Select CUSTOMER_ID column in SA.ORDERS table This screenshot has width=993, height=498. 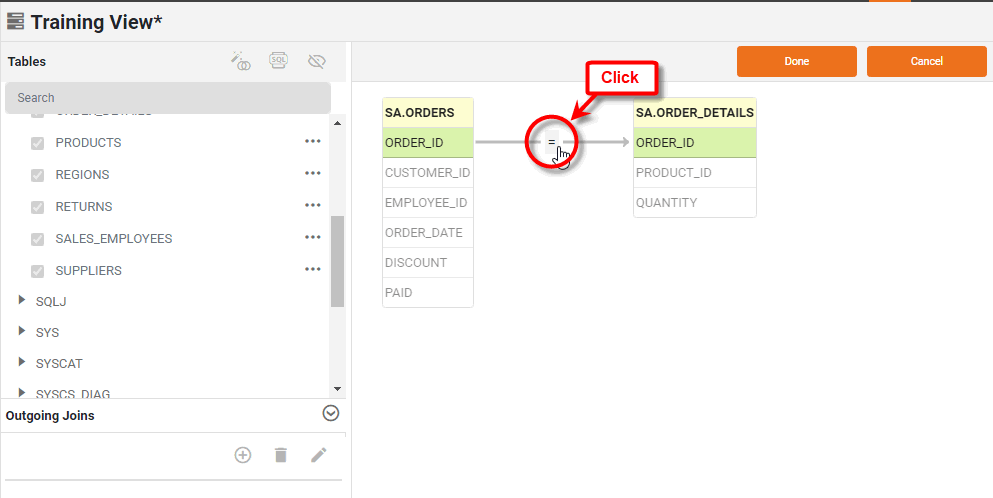coord(427,173)
